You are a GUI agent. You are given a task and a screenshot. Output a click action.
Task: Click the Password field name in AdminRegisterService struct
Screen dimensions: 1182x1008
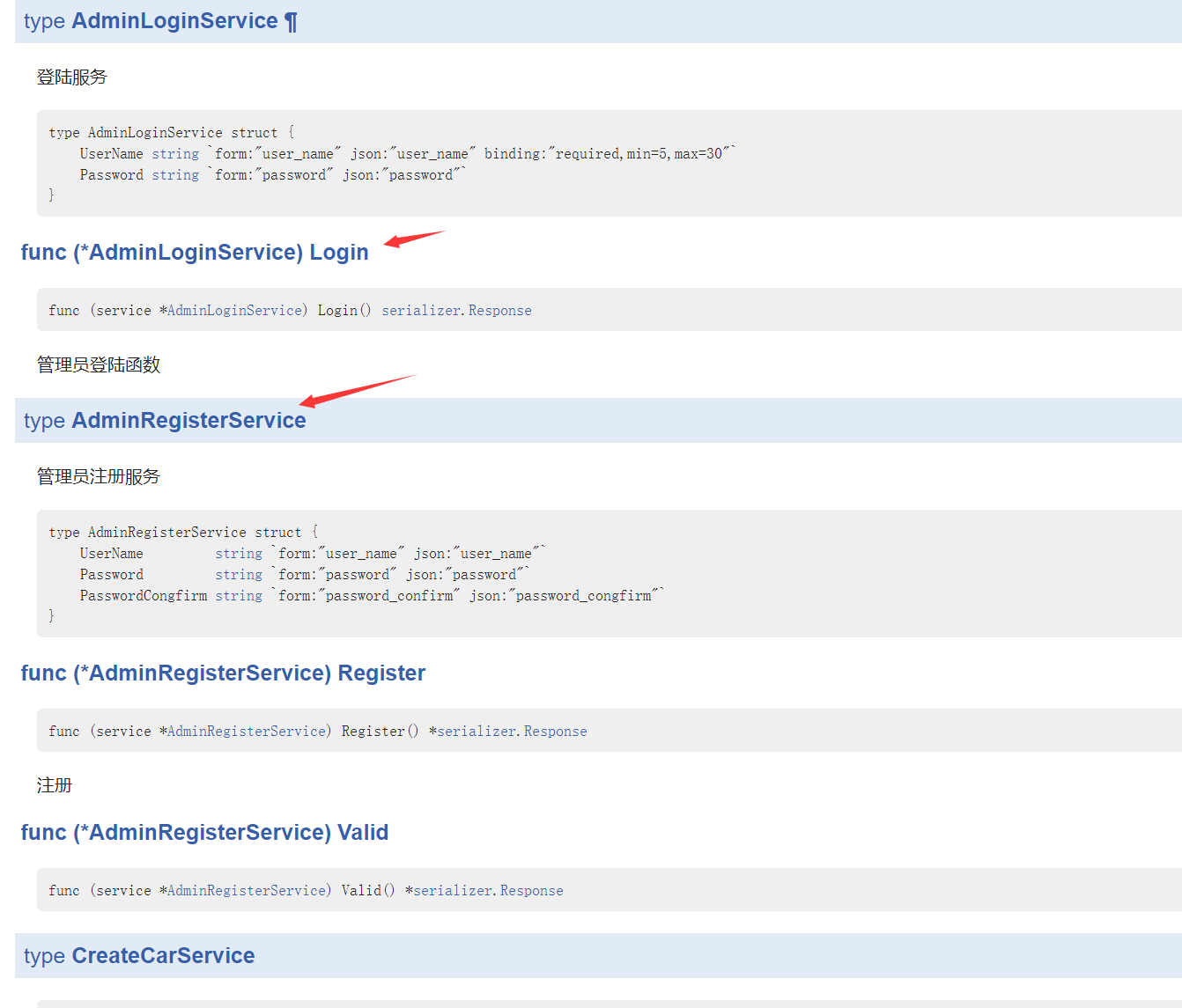112,574
